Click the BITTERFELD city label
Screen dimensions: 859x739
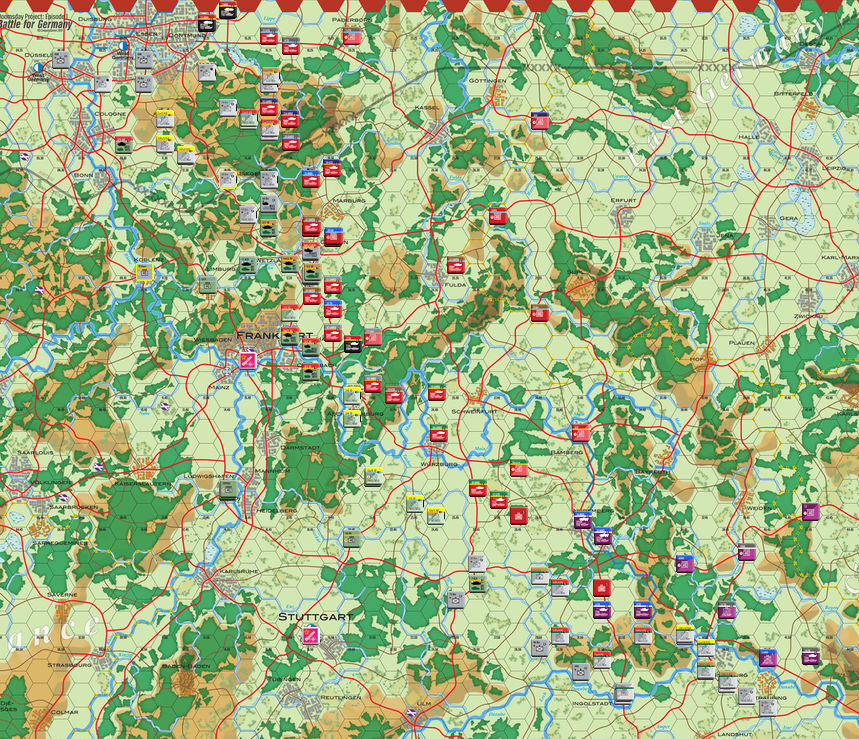(x=793, y=94)
